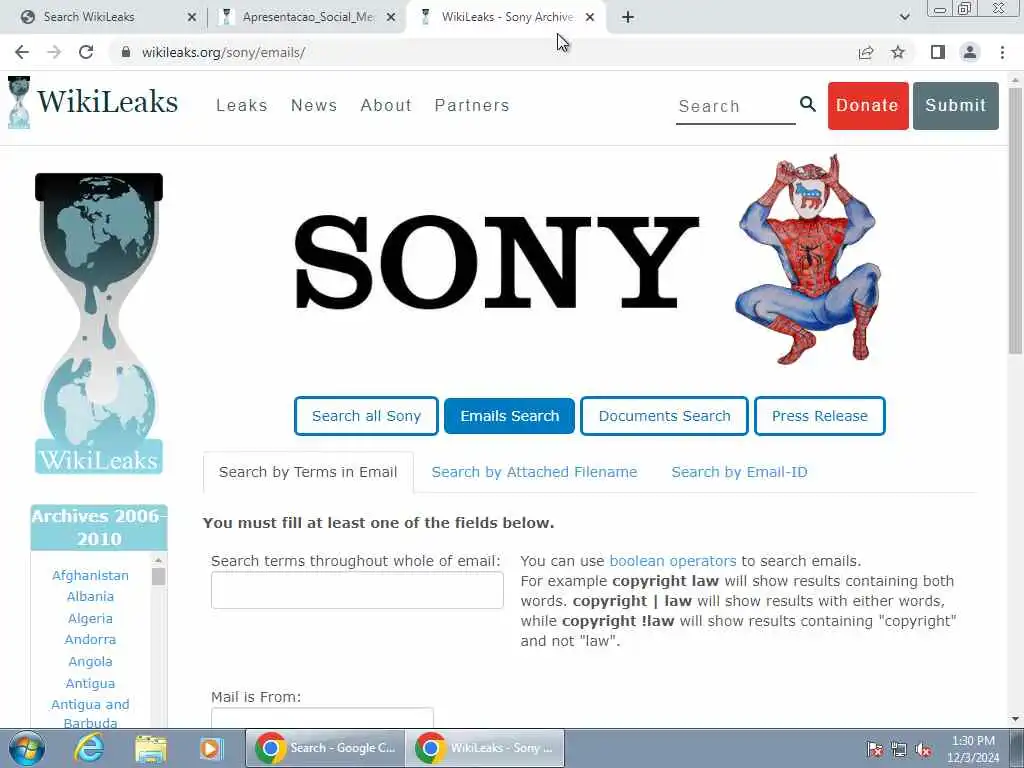The height and width of the screenshot is (768, 1024).
Task: Open the News menu item
Action: 314,105
